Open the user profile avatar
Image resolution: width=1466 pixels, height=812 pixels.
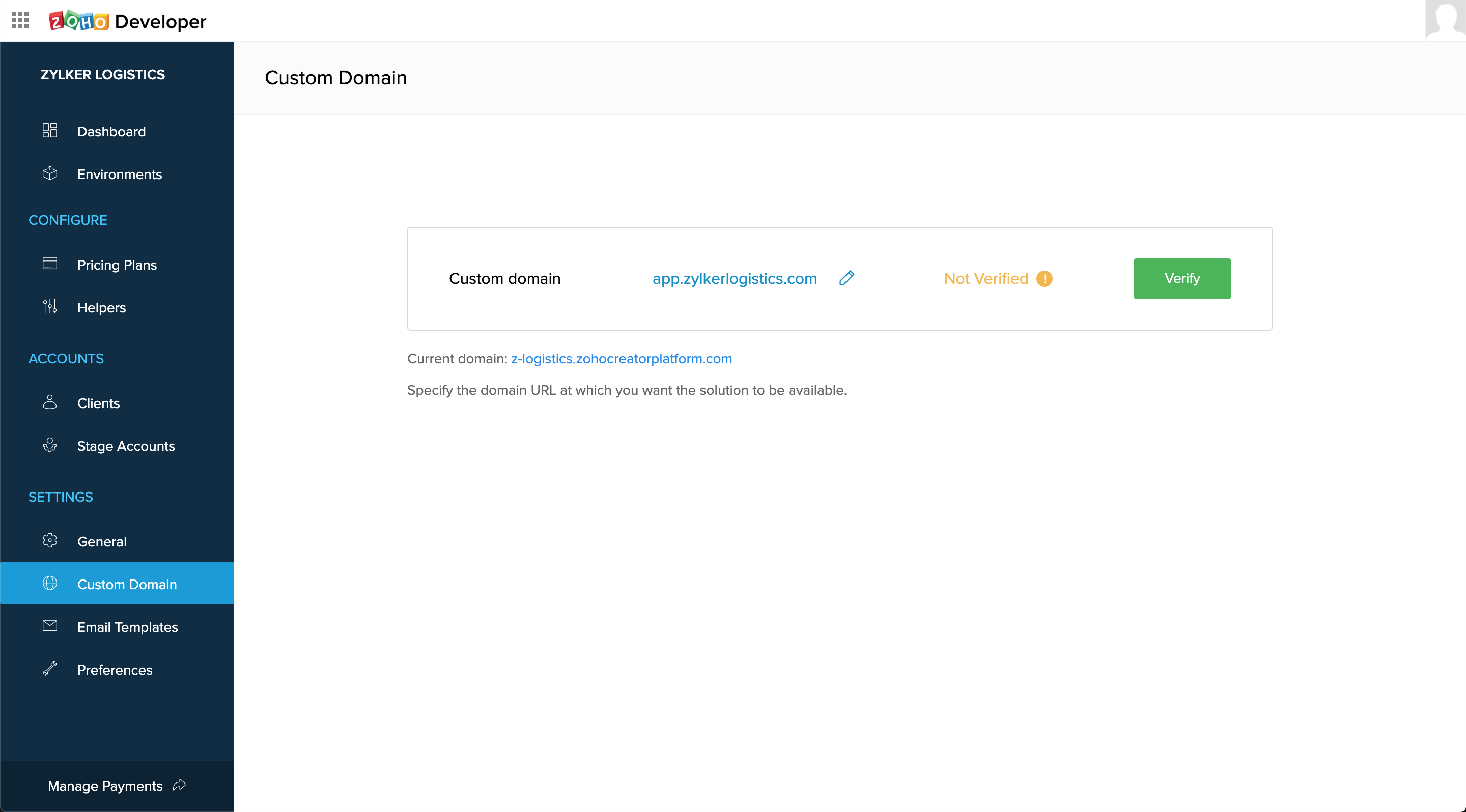1445,20
